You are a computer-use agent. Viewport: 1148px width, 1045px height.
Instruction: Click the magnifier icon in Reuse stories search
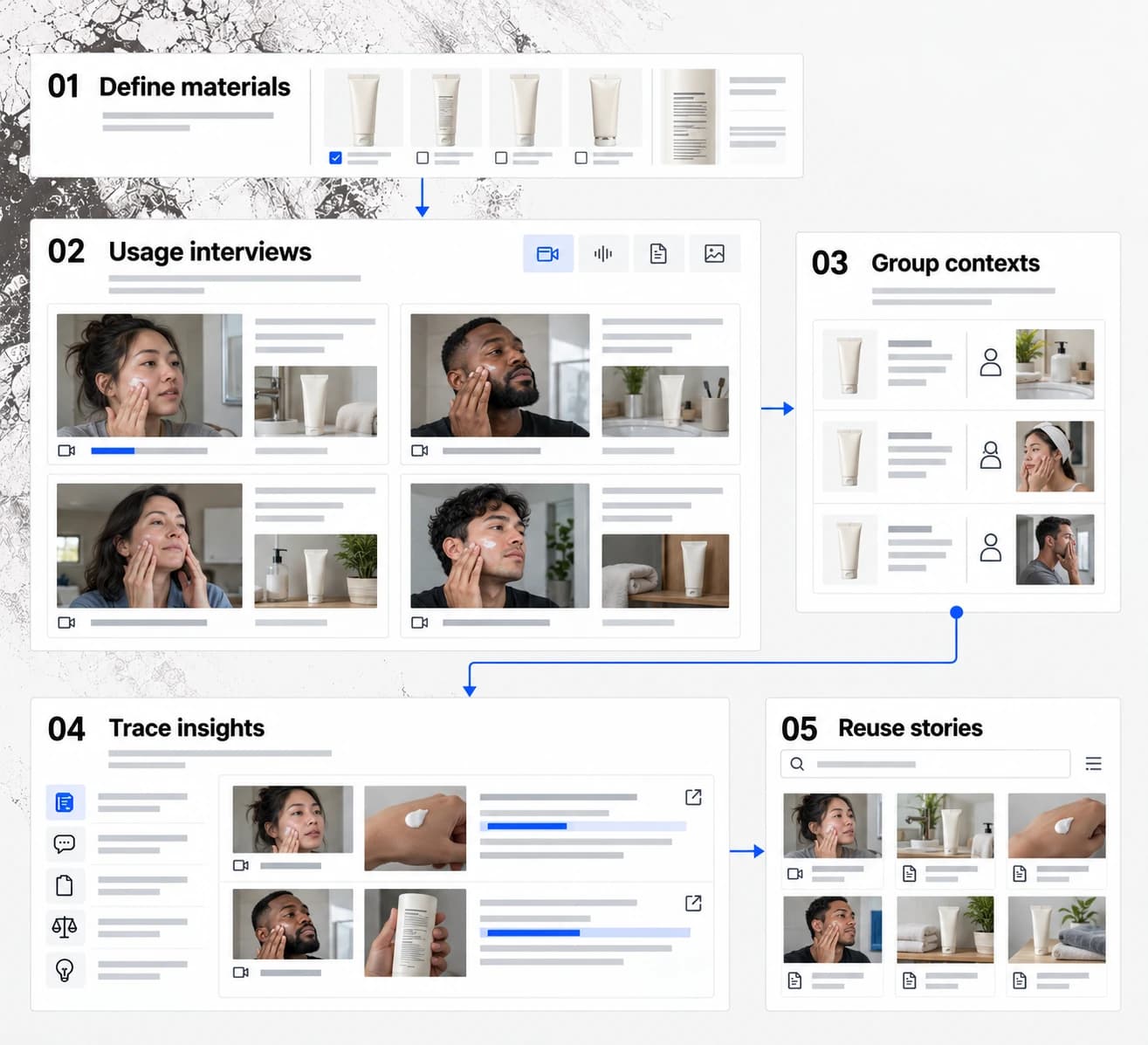tap(797, 764)
